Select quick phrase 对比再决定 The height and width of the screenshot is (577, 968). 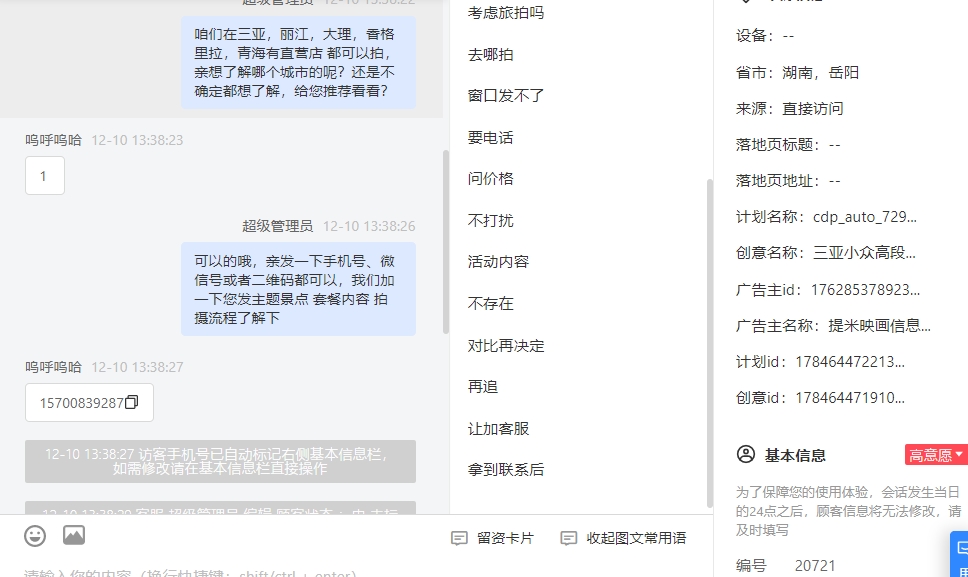coord(506,346)
